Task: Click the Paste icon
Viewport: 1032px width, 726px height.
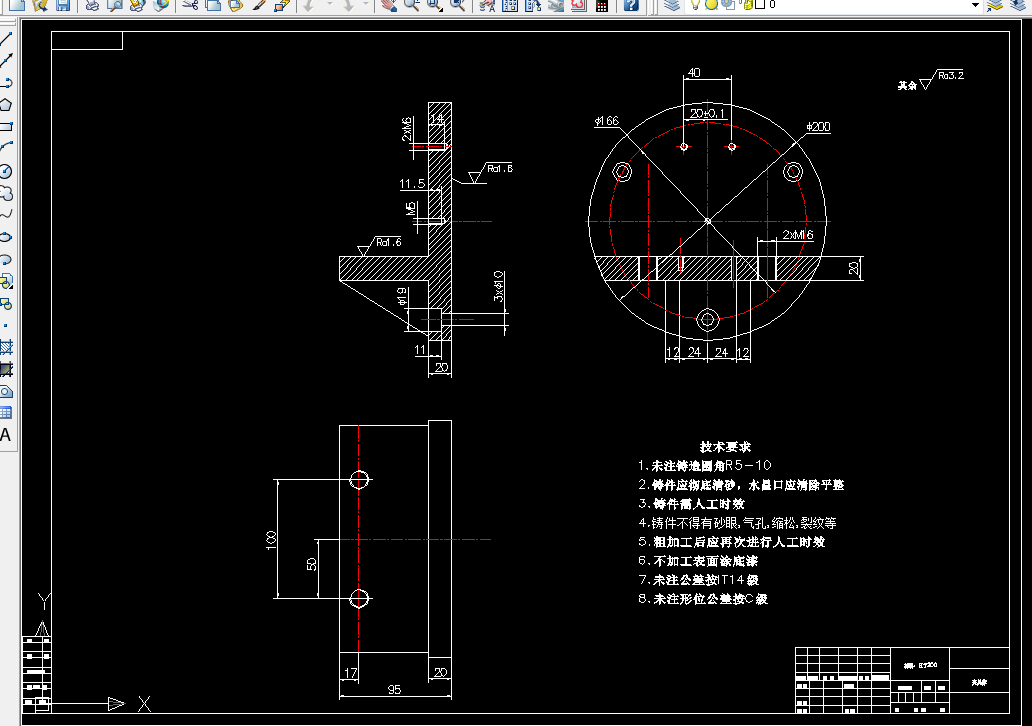Action: [x=235, y=5]
